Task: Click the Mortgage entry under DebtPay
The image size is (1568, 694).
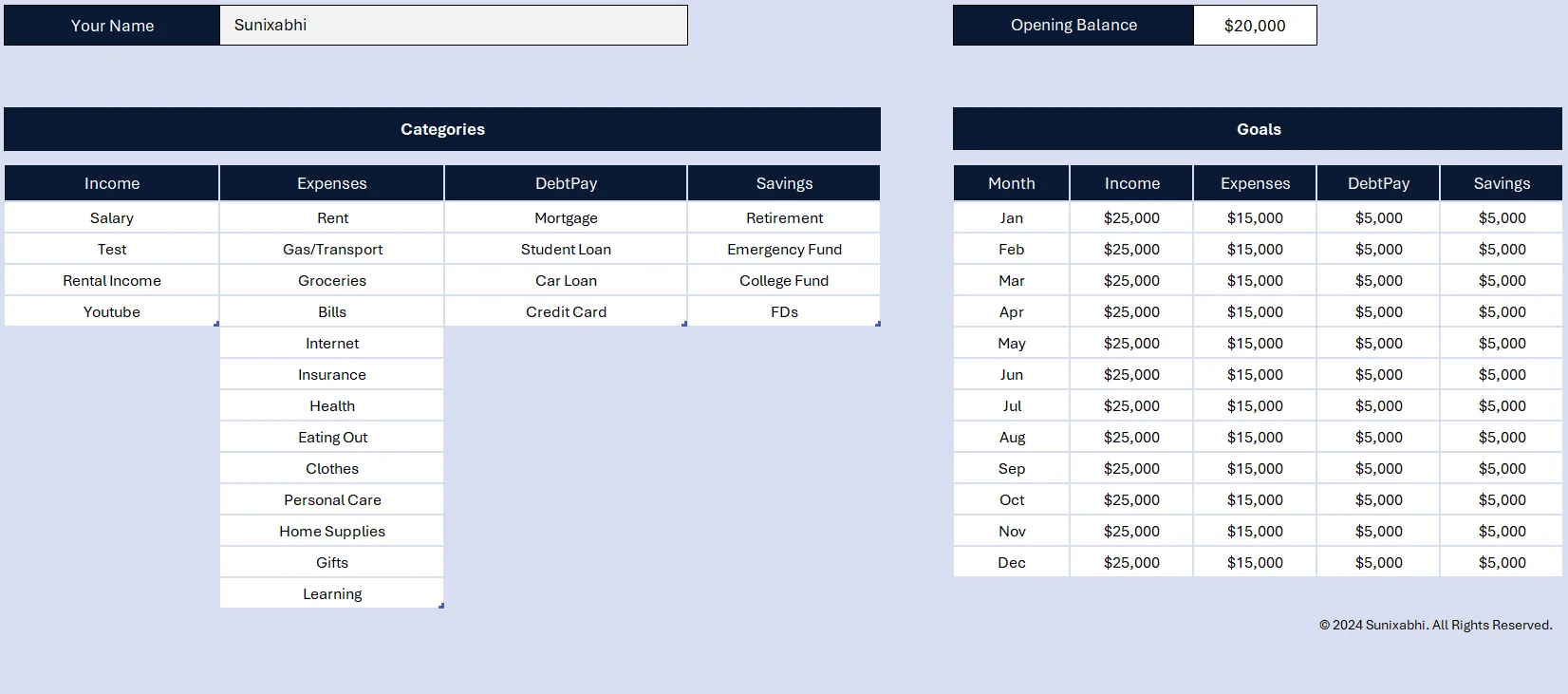Action: pyautogui.click(x=565, y=217)
